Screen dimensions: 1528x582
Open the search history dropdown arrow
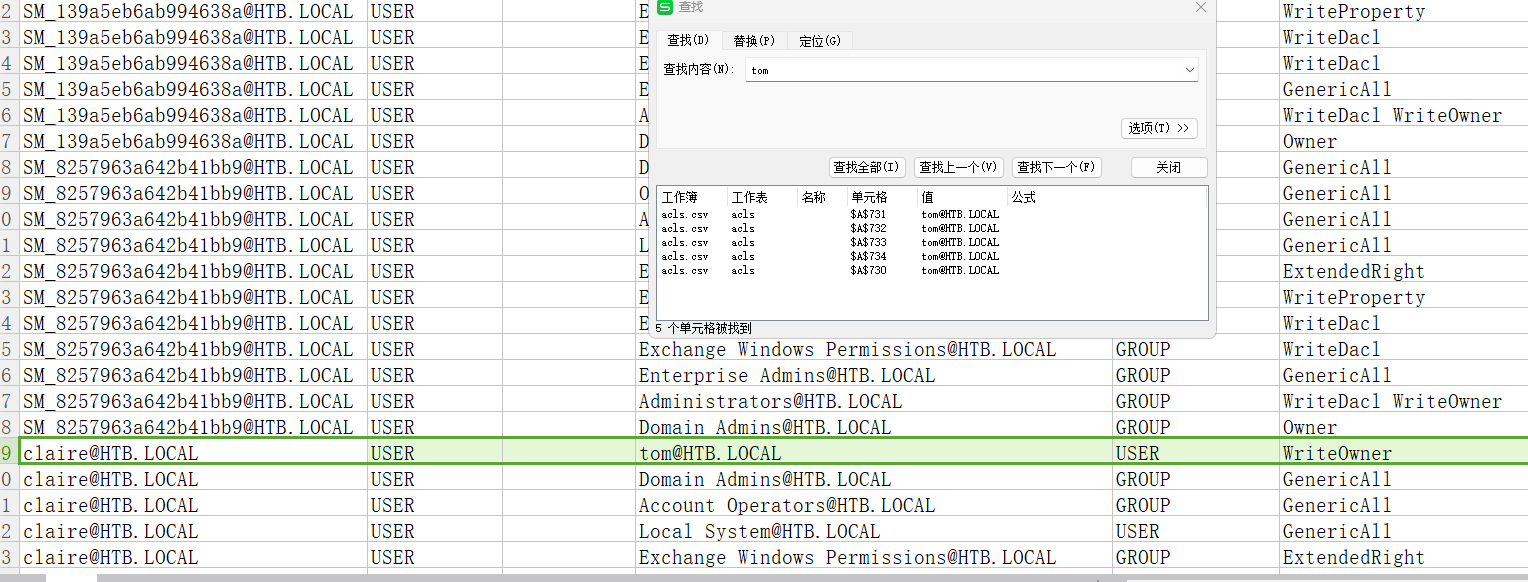click(1189, 70)
